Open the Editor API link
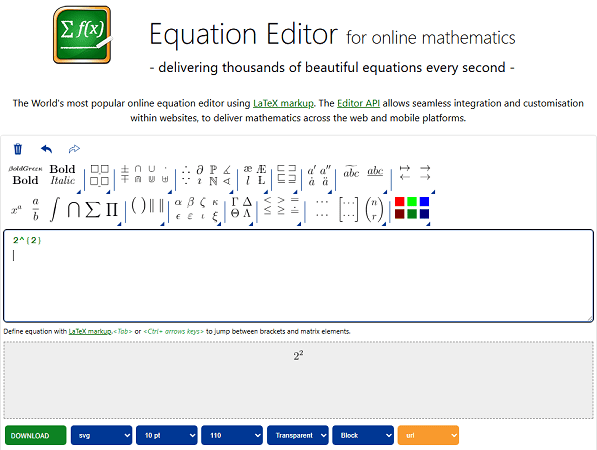Image resolution: width=597 pixels, height=450 pixels. tap(359, 103)
